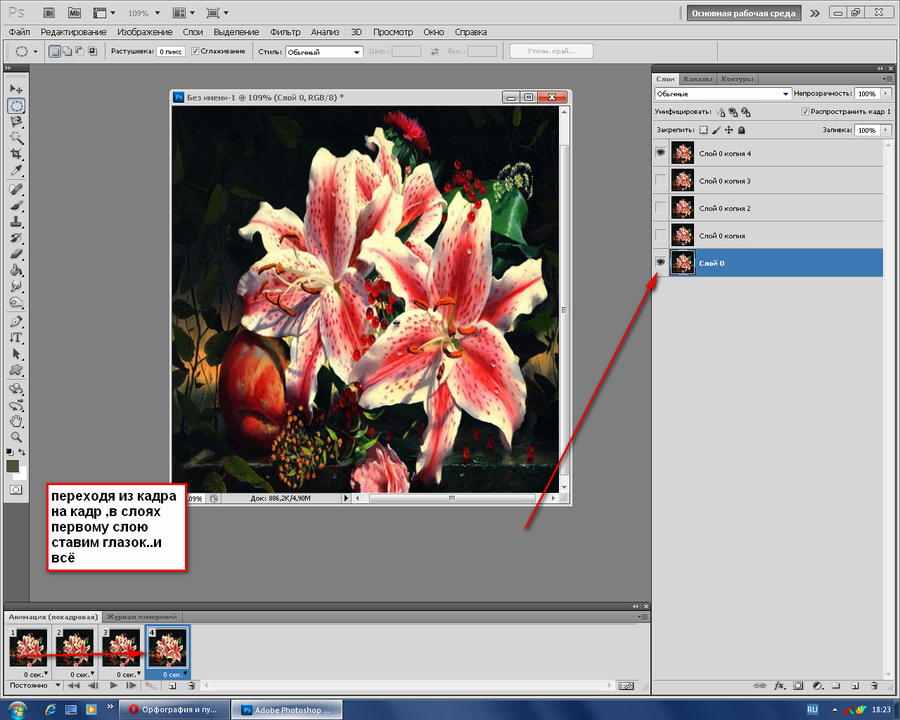Image resolution: width=900 pixels, height=720 pixels.
Task: Toggle Распространить кадр 1 checkbox
Action: point(805,111)
